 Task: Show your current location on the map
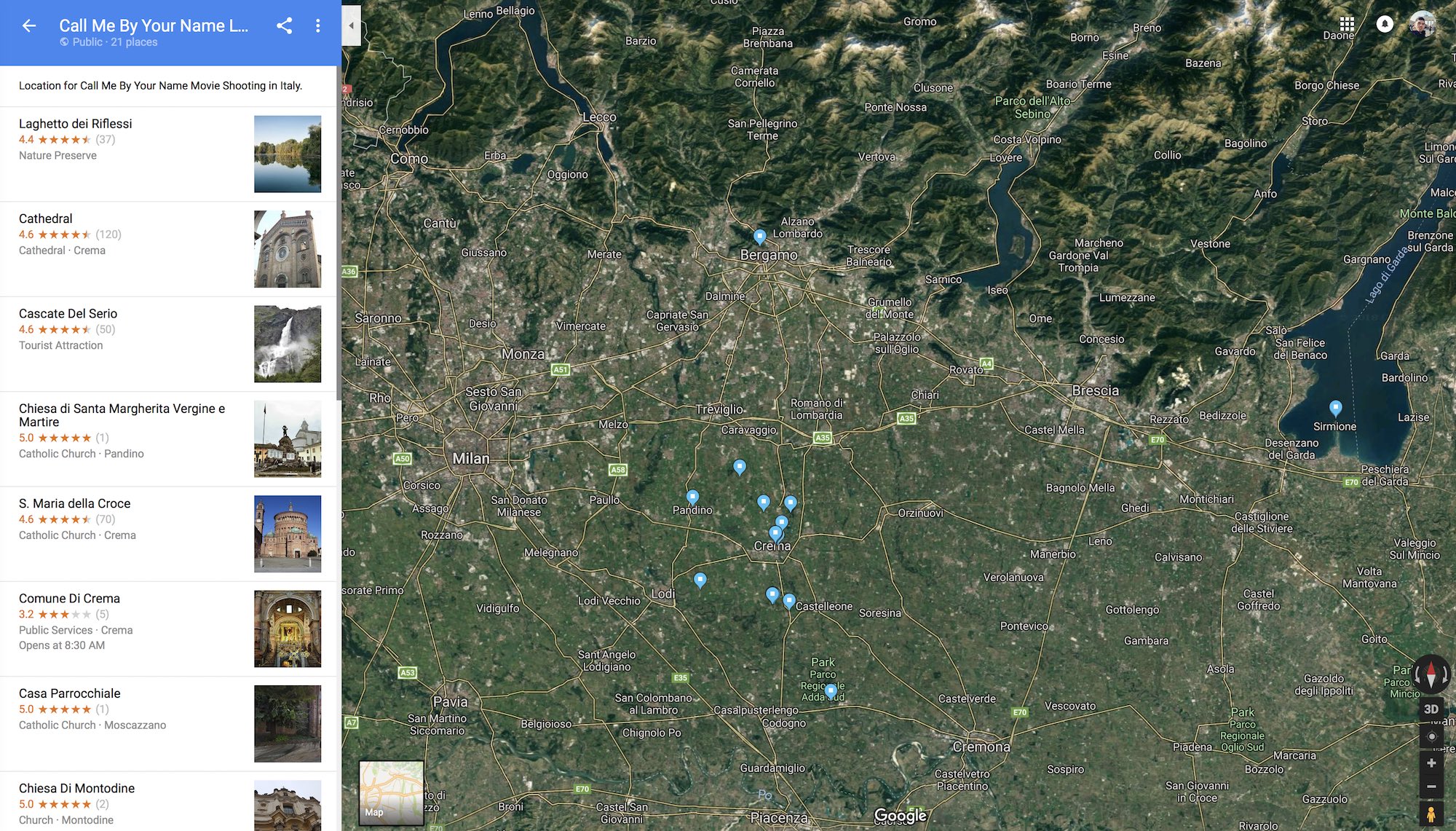point(1431,736)
